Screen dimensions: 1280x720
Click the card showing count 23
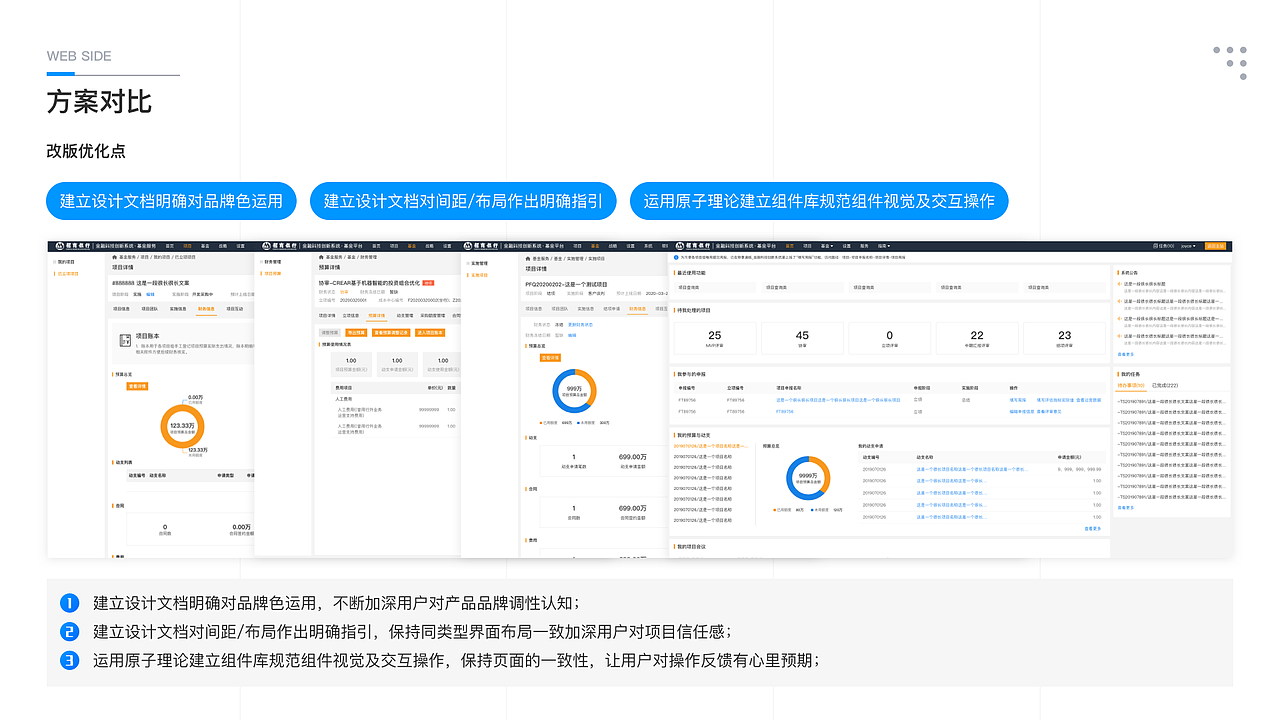tap(1064, 338)
